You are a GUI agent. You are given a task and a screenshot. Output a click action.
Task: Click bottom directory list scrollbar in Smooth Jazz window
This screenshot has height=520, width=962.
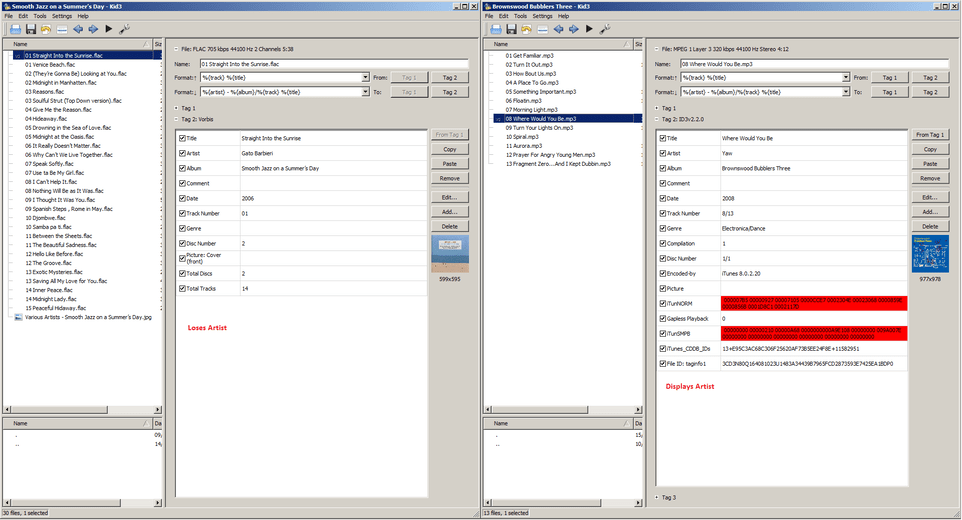(82, 502)
